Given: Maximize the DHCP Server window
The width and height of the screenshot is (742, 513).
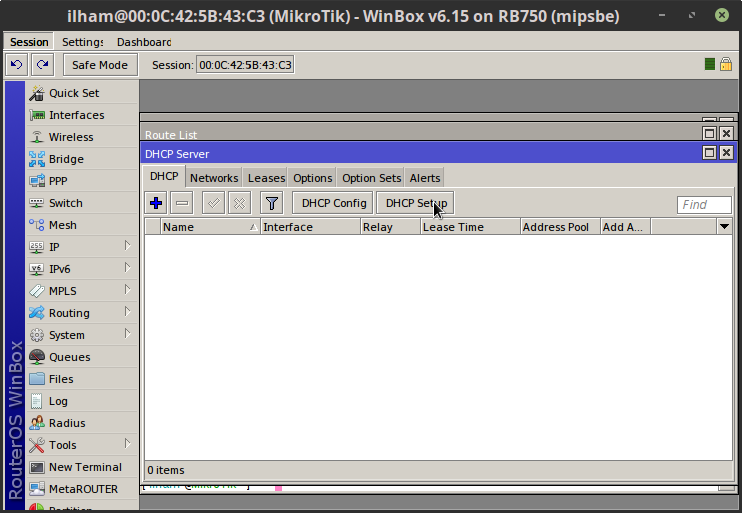Looking at the screenshot, I should click(x=709, y=152).
